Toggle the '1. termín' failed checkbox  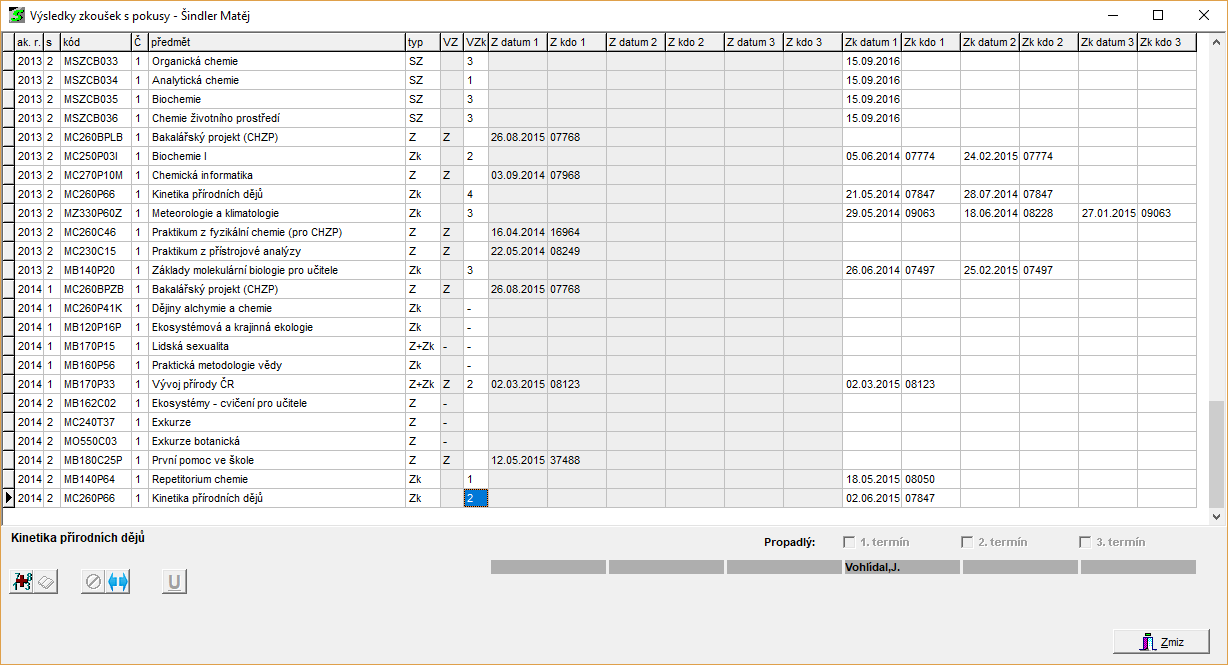pos(849,542)
